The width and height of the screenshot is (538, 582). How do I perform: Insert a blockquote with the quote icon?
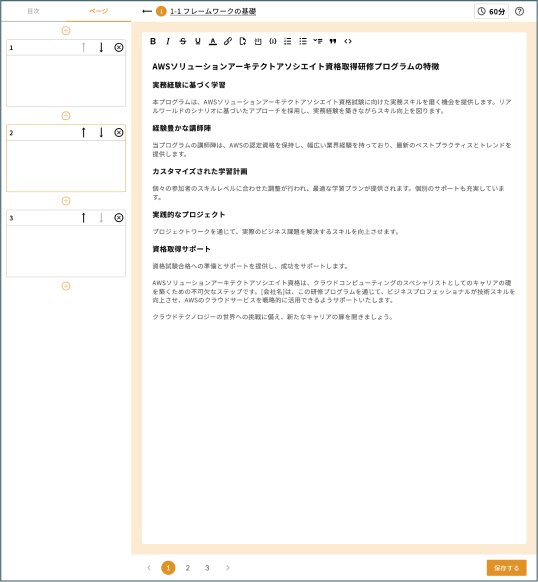[x=333, y=41]
